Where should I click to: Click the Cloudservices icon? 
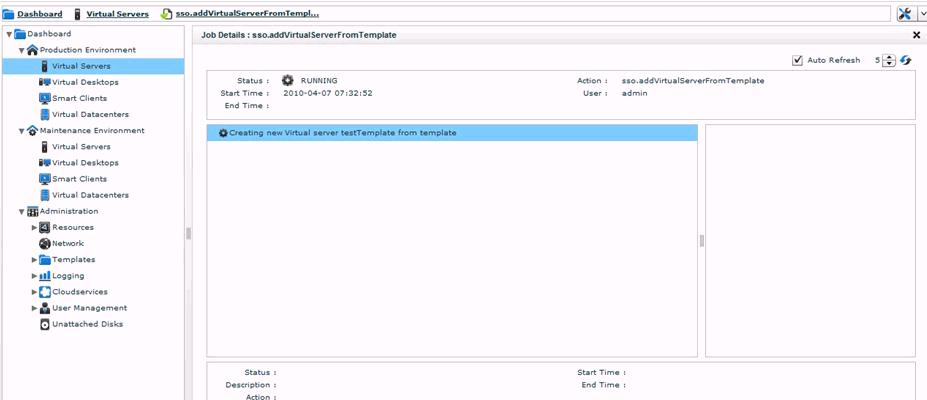44,292
